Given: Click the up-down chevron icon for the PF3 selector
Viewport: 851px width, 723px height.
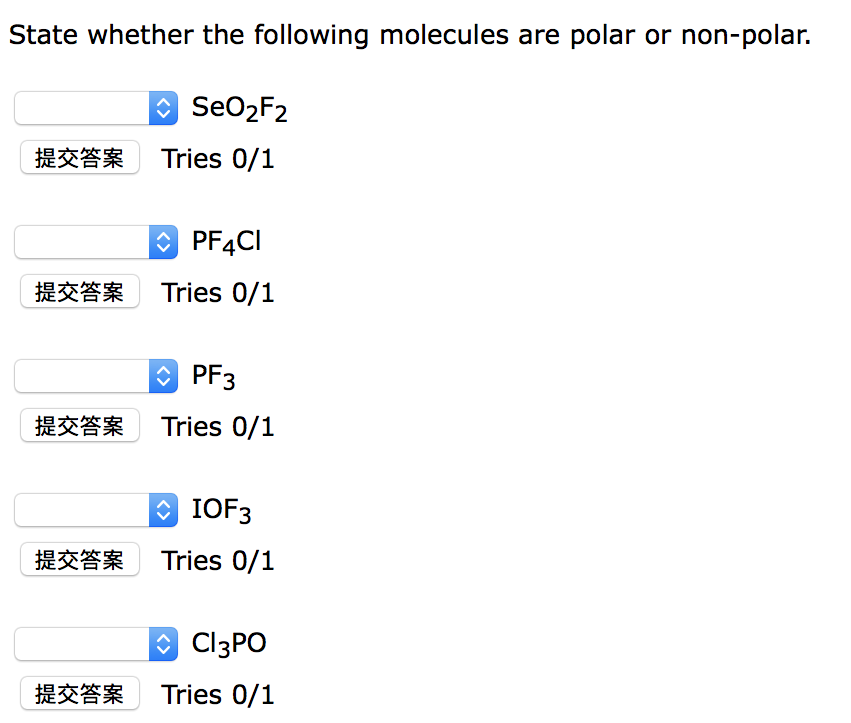Looking at the screenshot, I should 162,376.
